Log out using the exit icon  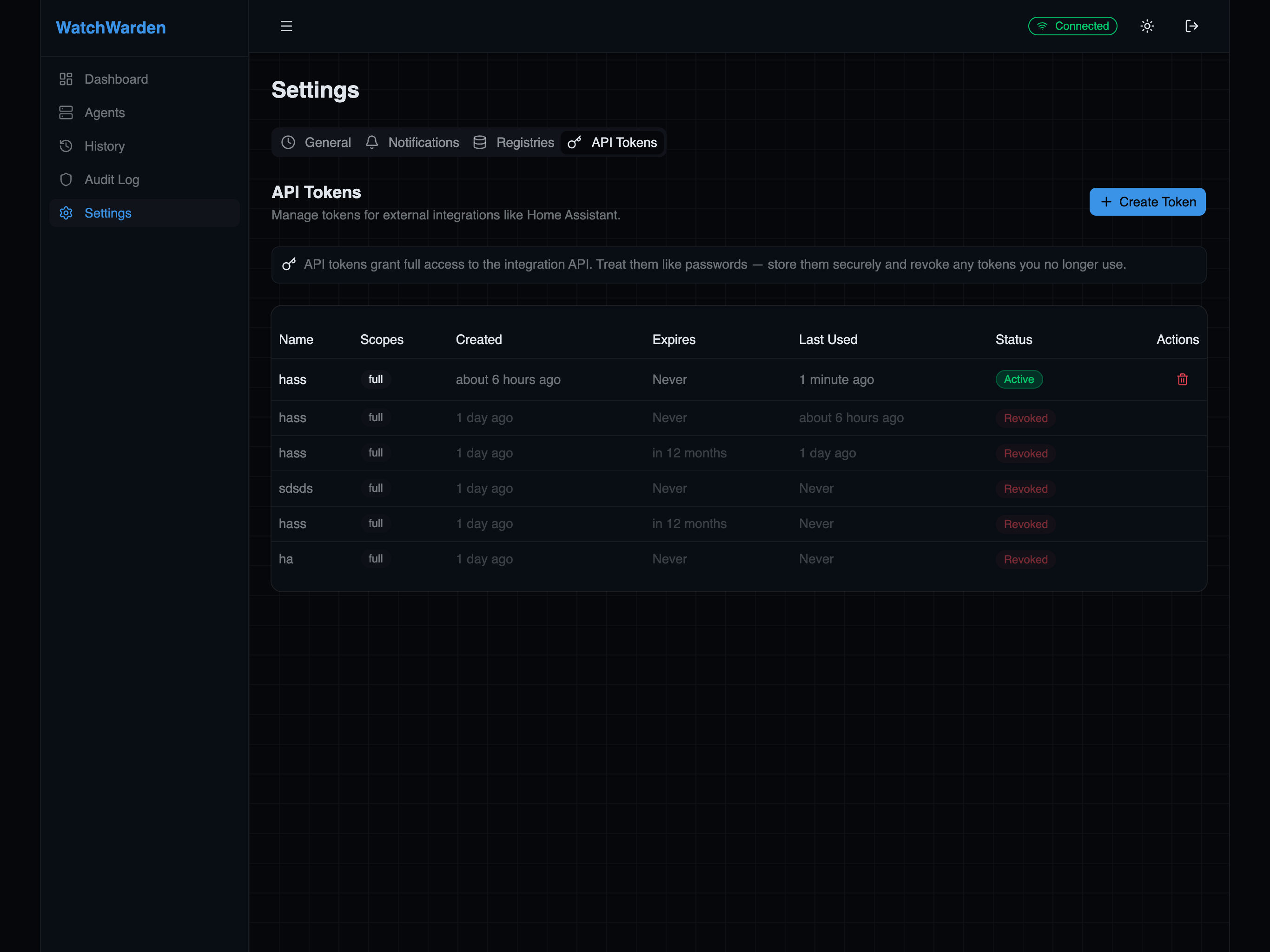(1192, 26)
